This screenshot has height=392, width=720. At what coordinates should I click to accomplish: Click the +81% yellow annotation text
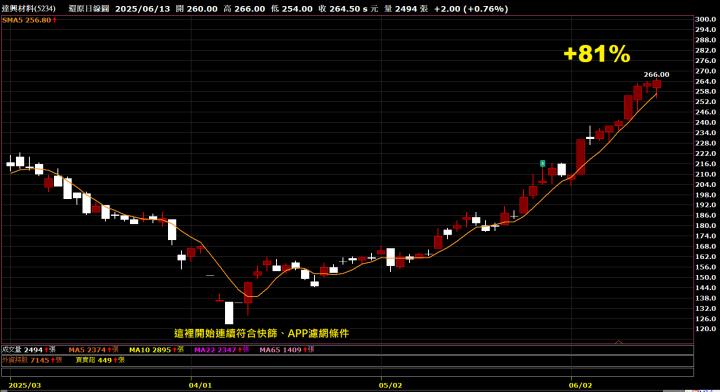[596, 54]
